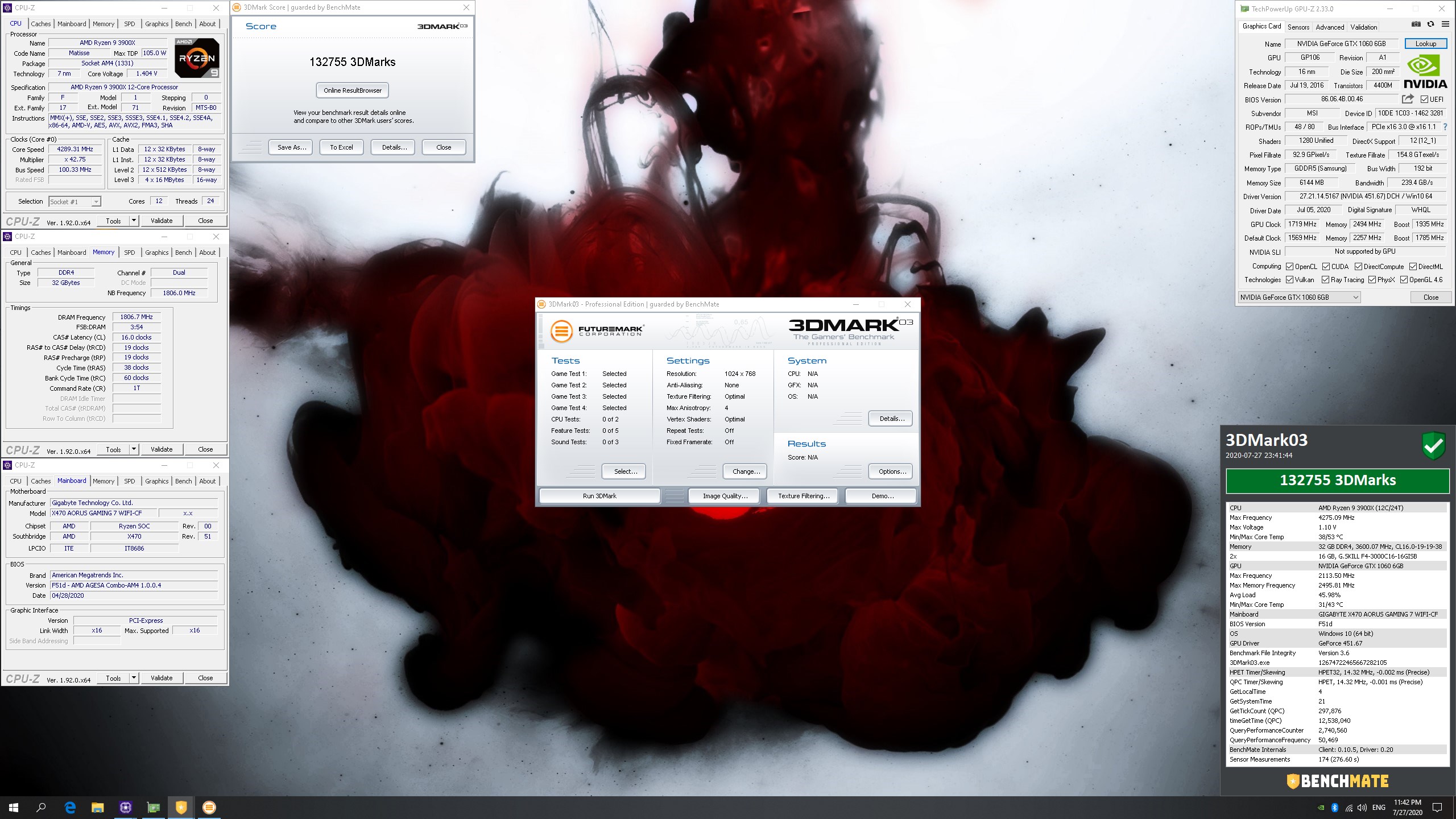Open the Action Center notifications icon
This screenshot has height=819, width=1456.
(x=1437, y=808)
